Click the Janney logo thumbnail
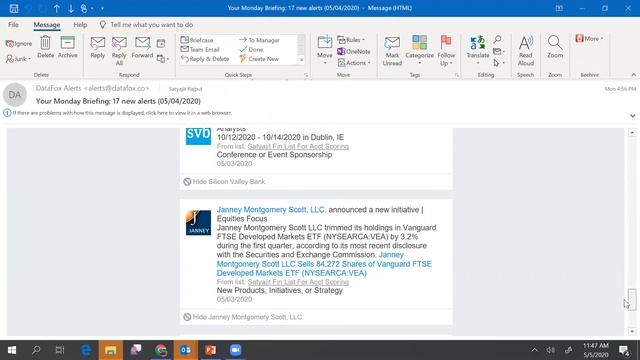The height and width of the screenshot is (360, 640). [198, 222]
